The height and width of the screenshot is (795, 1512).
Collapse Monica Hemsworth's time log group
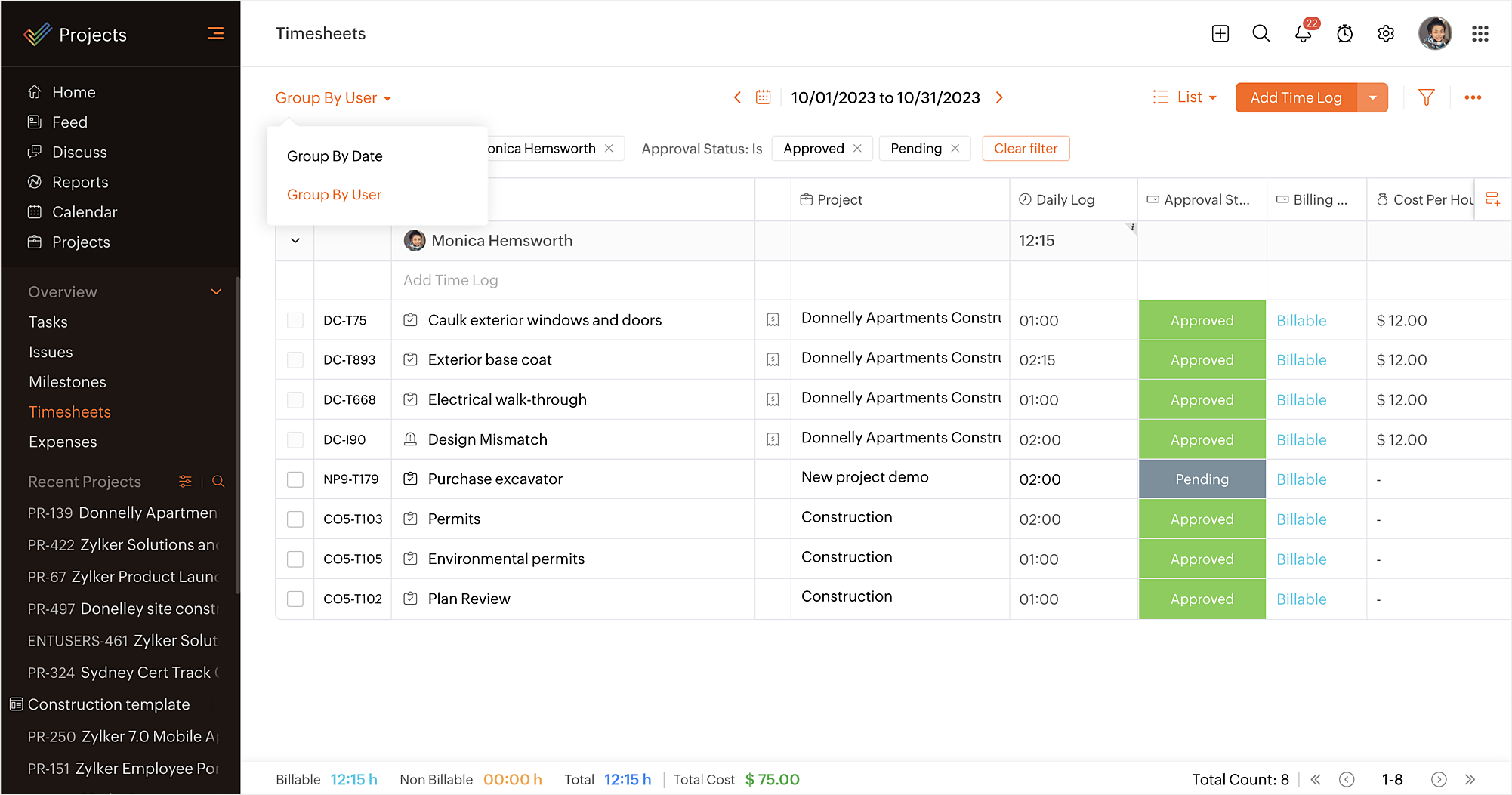[295, 241]
